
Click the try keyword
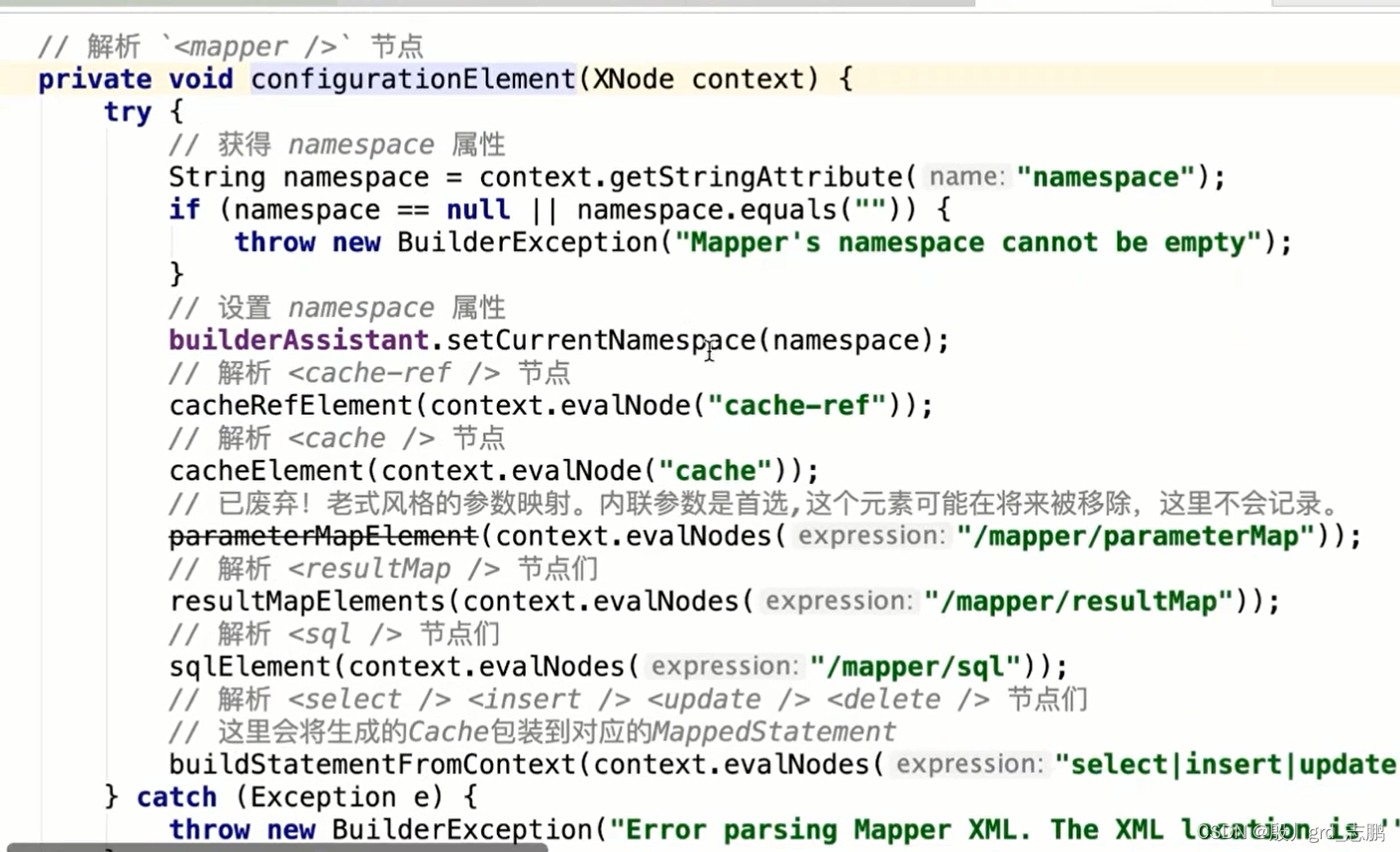tap(128, 112)
